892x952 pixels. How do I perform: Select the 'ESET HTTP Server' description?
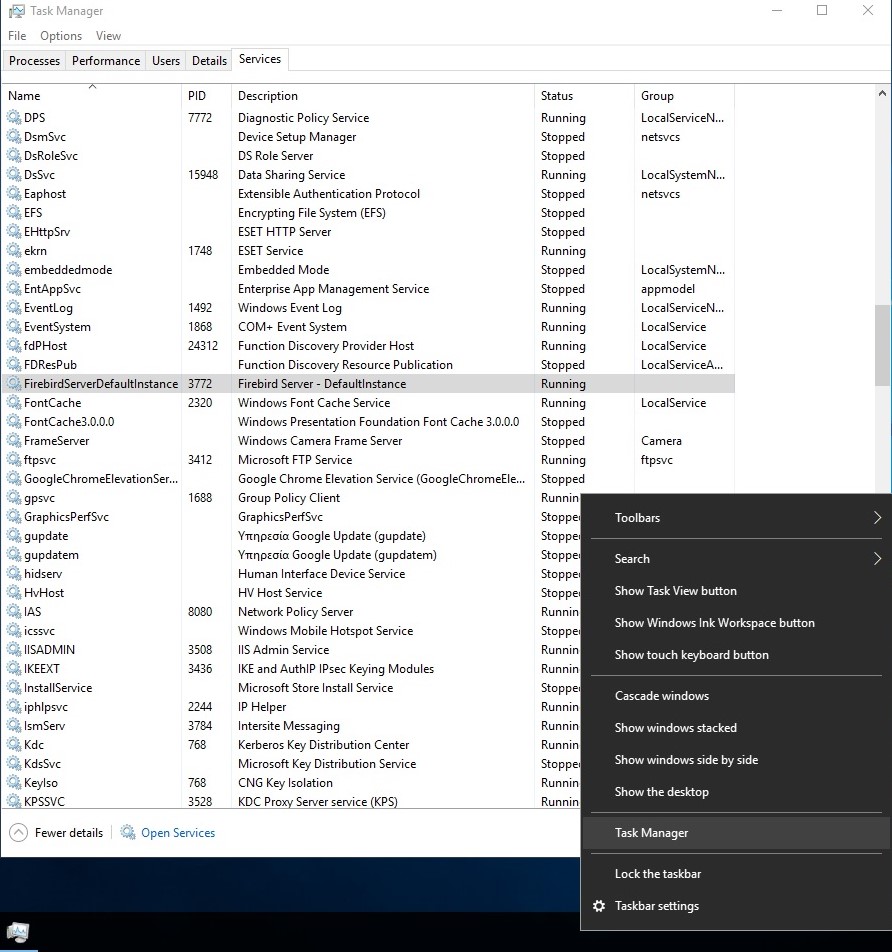[x=285, y=232]
